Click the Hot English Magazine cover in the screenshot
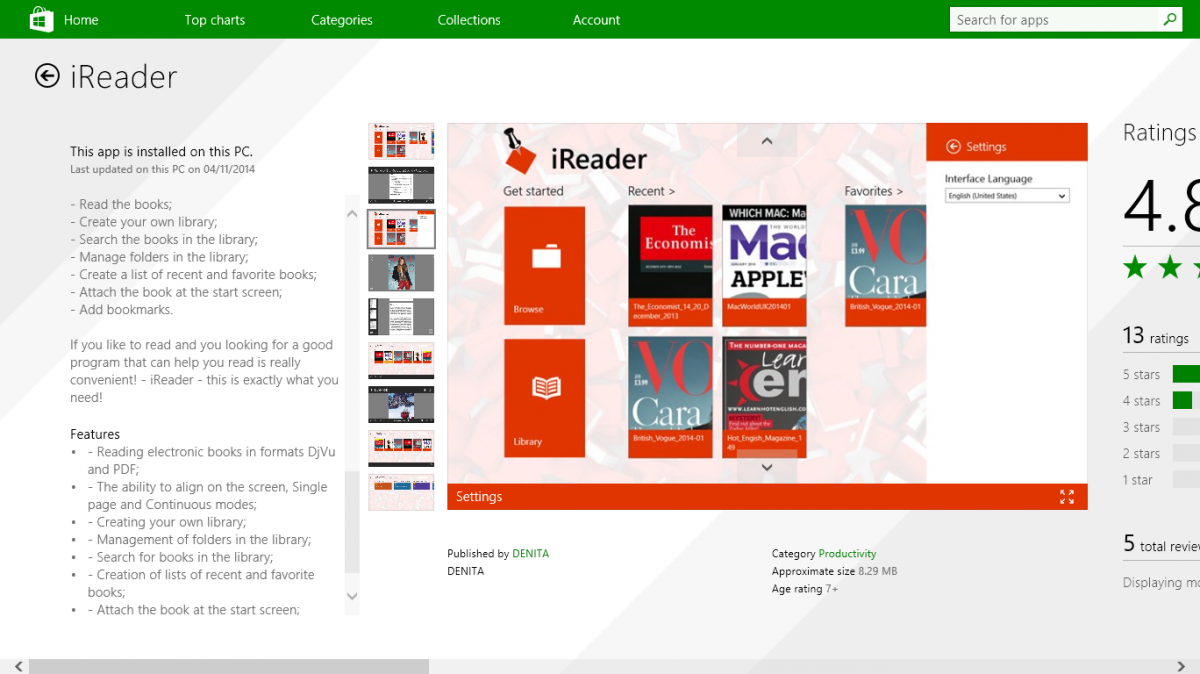 pyautogui.click(x=764, y=397)
